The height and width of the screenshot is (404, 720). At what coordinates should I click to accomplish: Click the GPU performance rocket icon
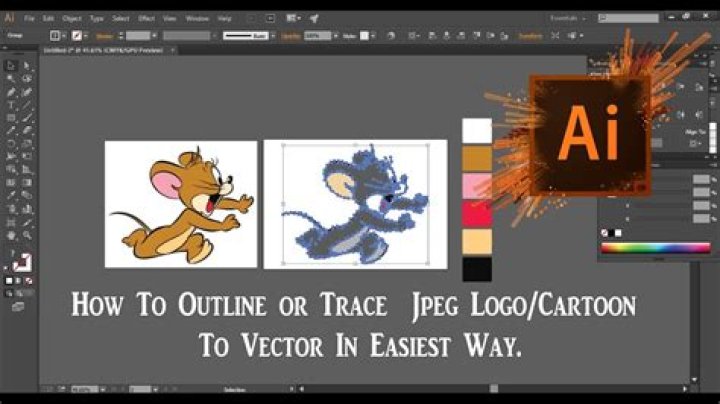coord(314,18)
